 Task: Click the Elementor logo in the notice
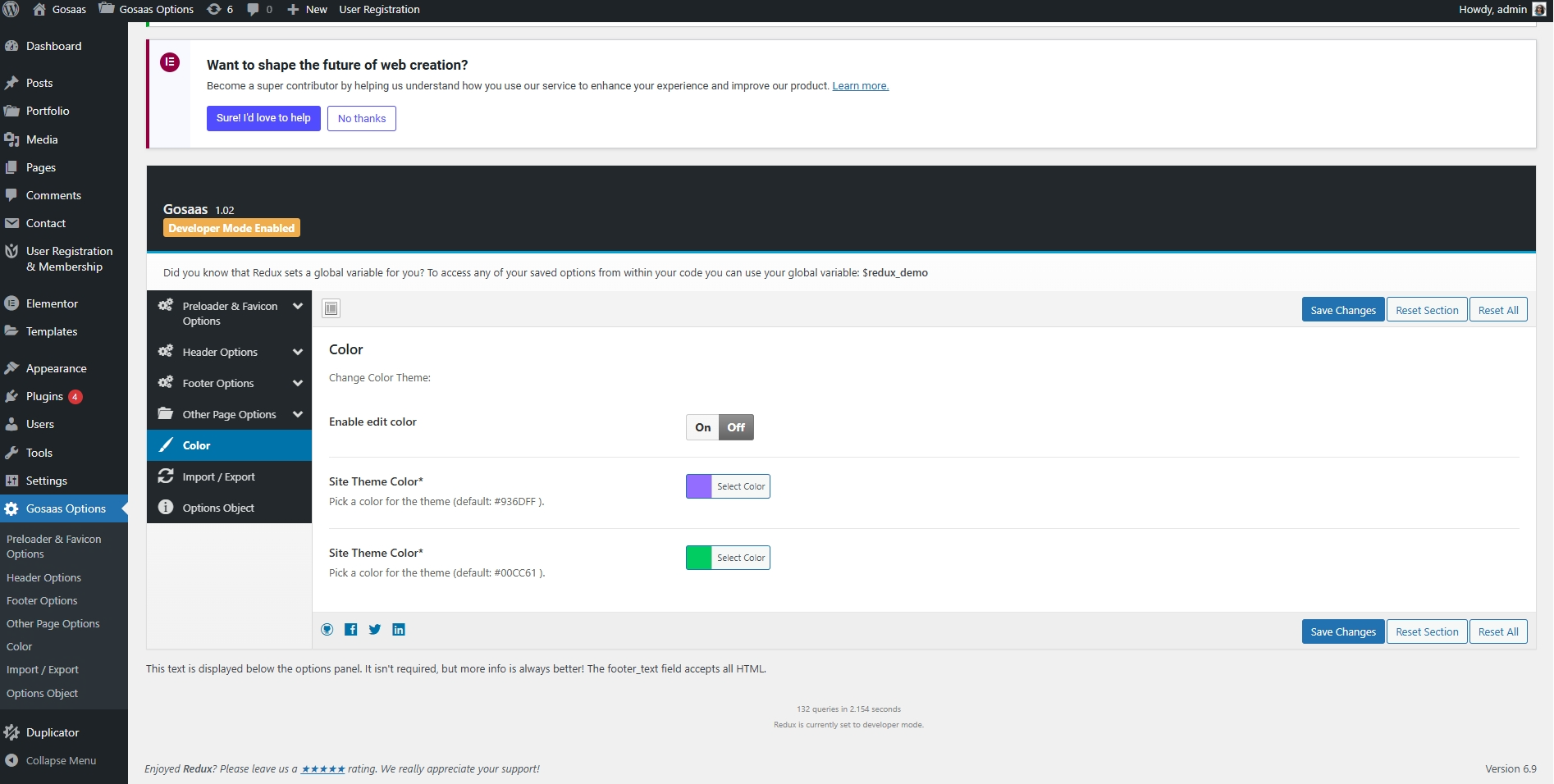[170, 62]
